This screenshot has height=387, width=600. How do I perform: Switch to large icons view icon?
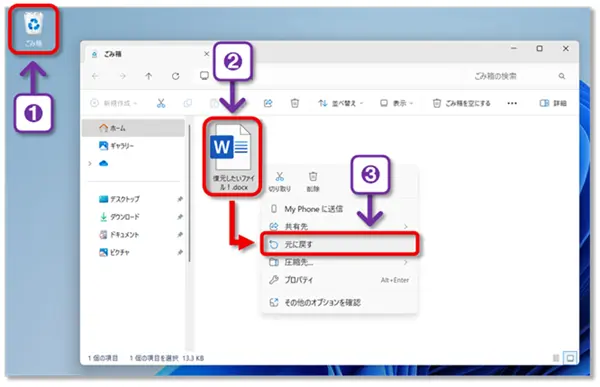(570, 358)
